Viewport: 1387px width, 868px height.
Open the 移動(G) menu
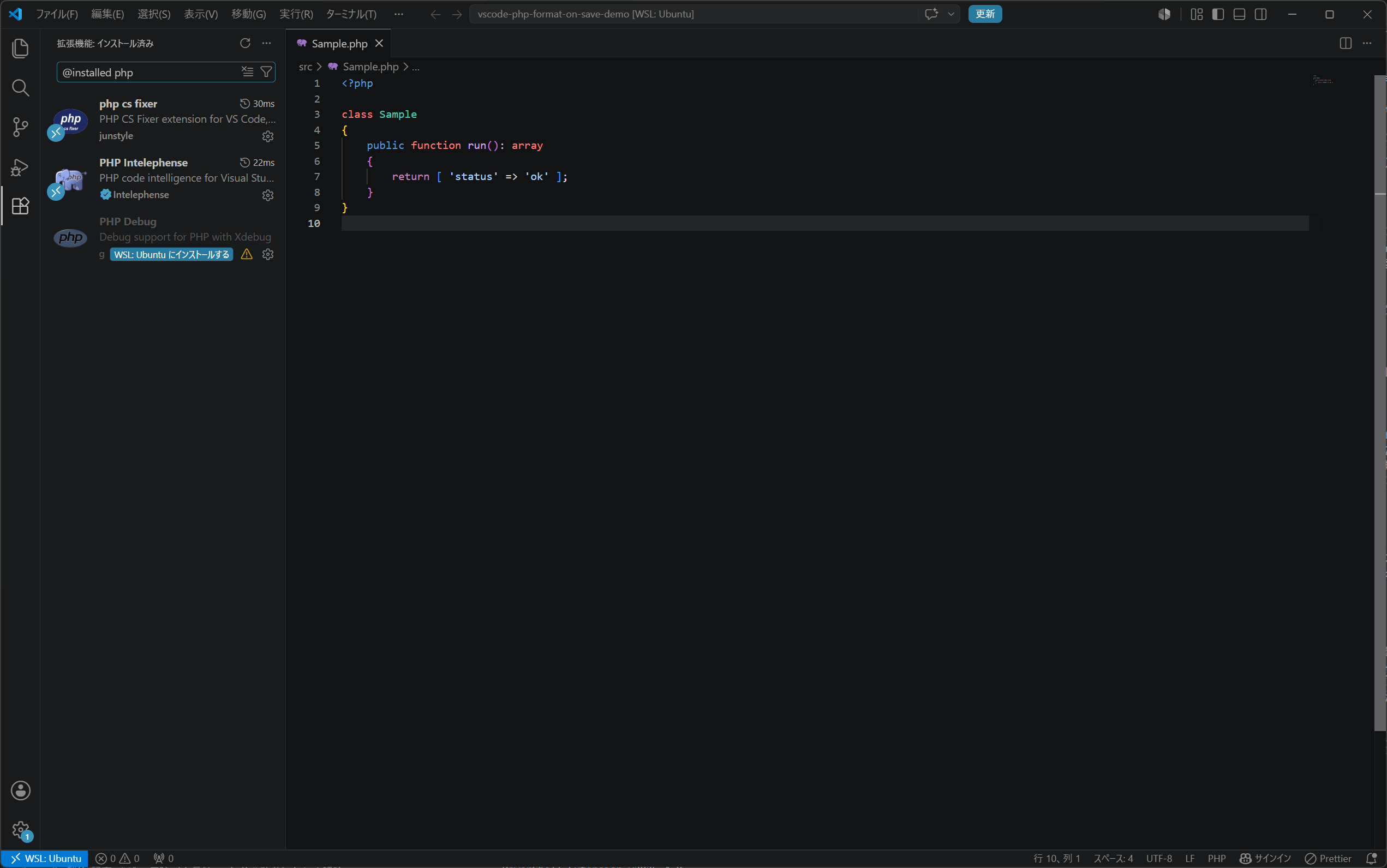(x=249, y=14)
